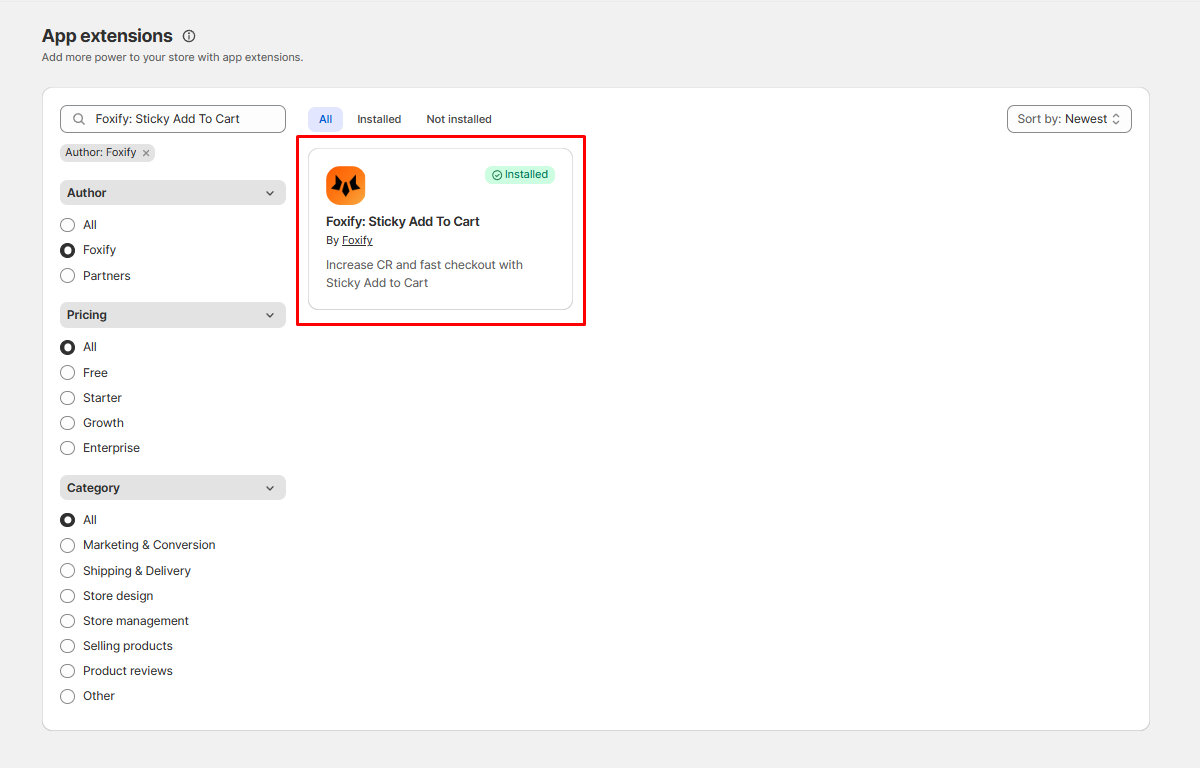This screenshot has width=1200, height=768.
Task: Click the Installed status badge checkmark
Action: [x=497, y=175]
